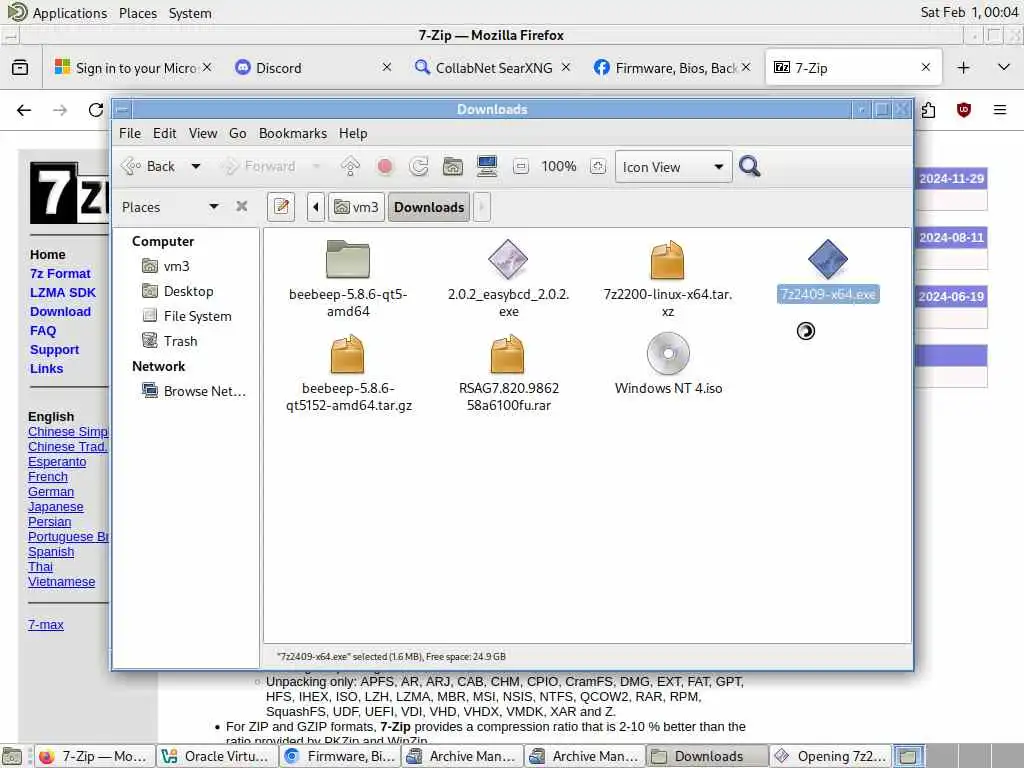Select File System in the sidebar
Viewport: 1024px width, 768px height.
point(187,316)
